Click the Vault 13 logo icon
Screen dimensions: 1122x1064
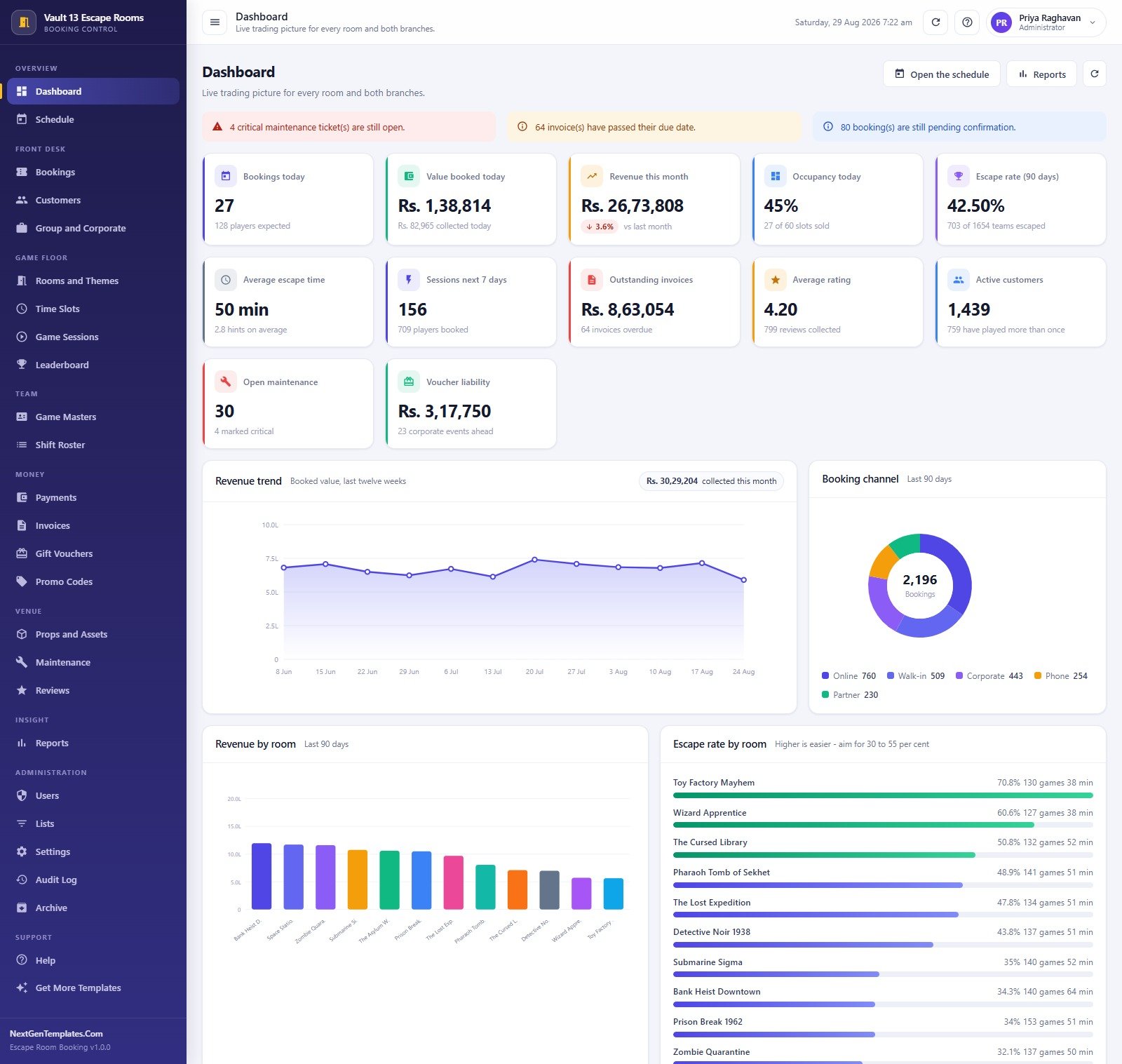[x=24, y=22]
